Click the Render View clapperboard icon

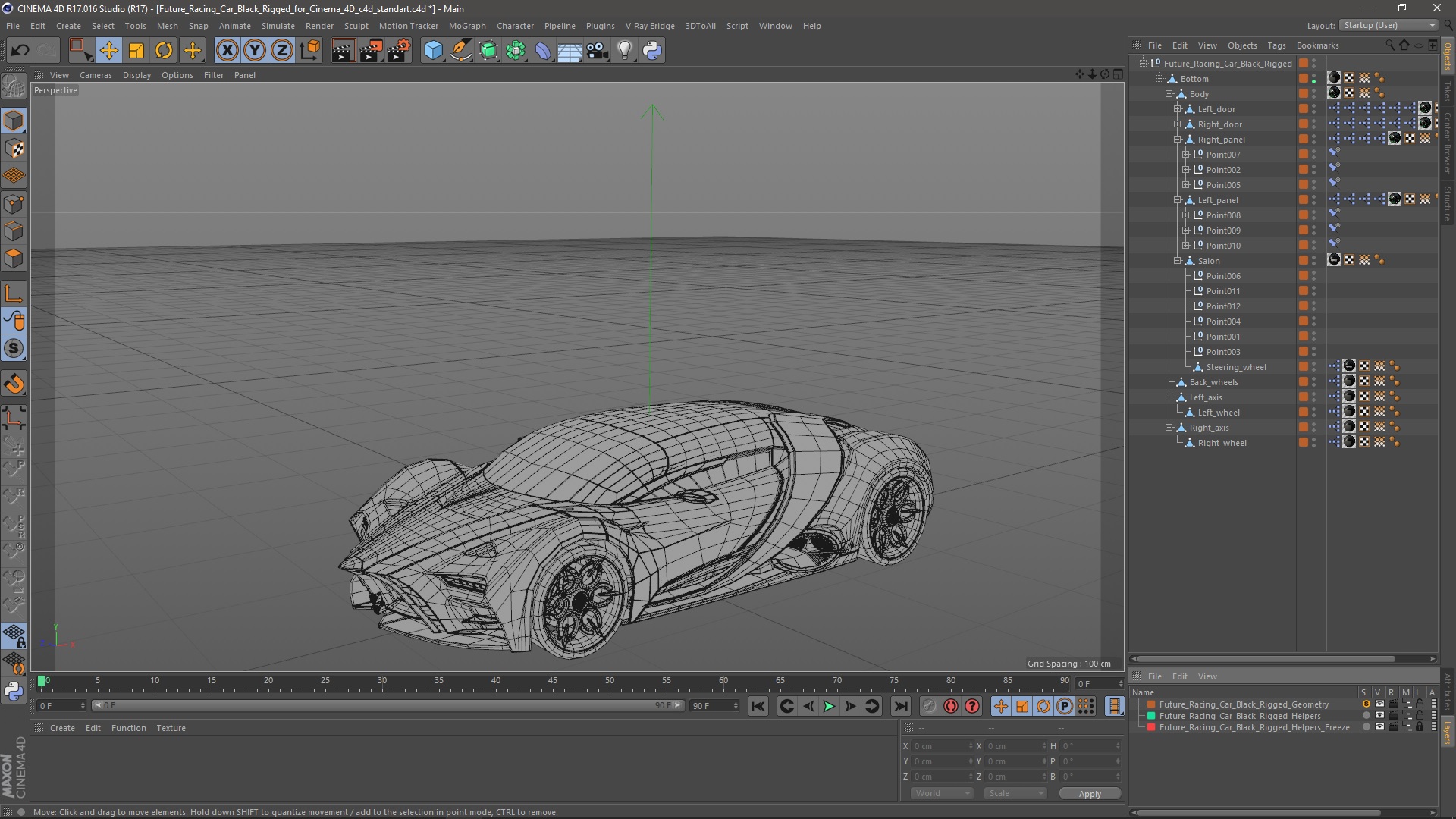(x=343, y=51)
